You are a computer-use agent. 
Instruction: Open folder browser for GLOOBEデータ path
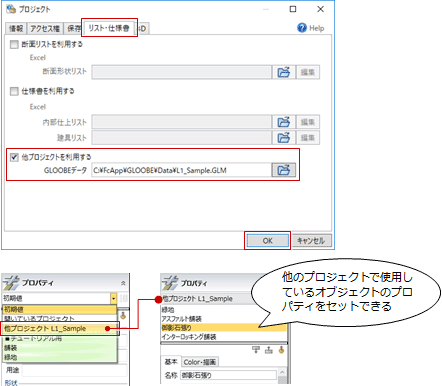pos(283,170)
